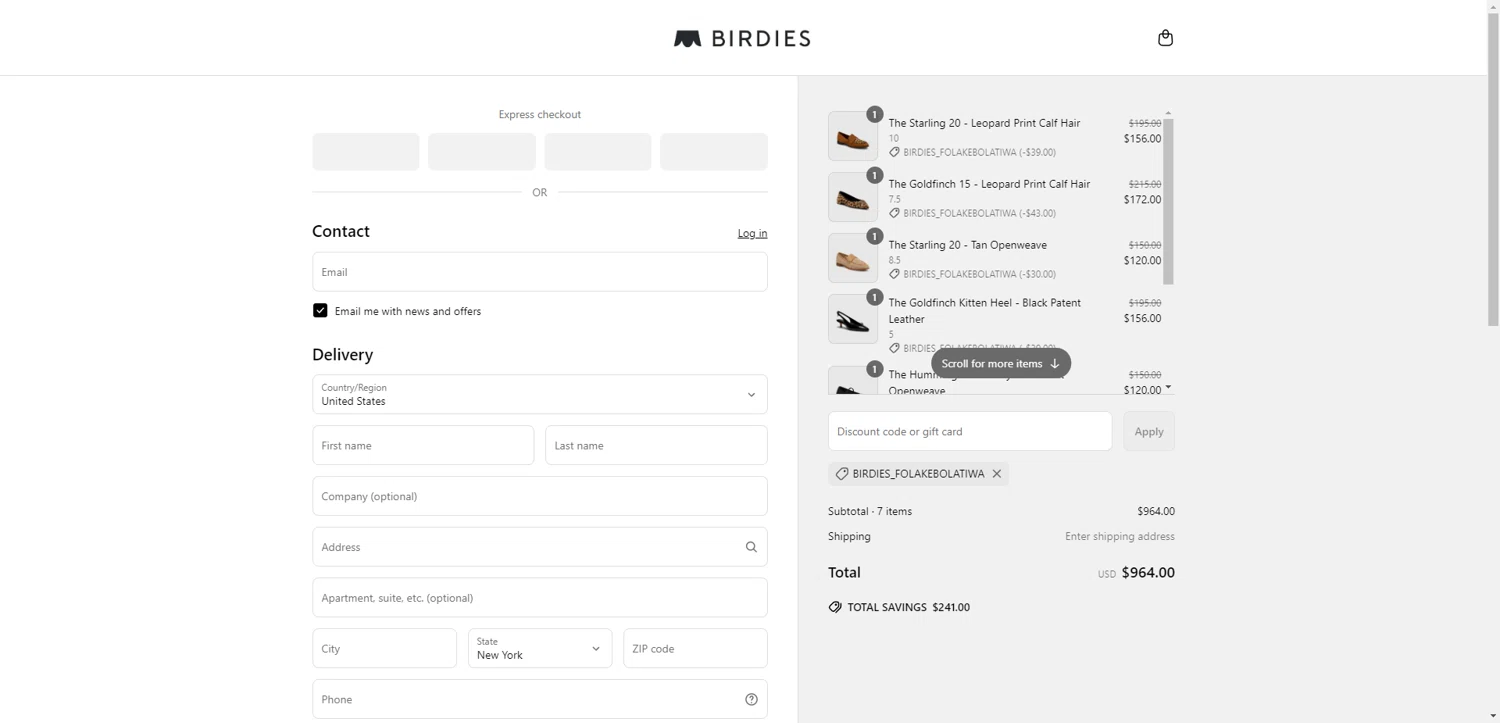Click the cart list scroll-down arrow

[x=1168, y=388]
